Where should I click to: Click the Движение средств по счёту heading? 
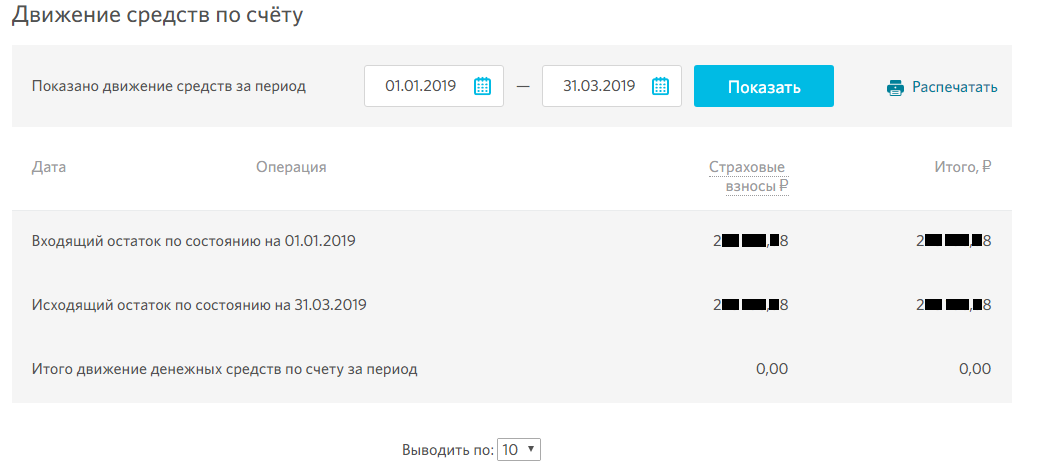coord(156,16)
